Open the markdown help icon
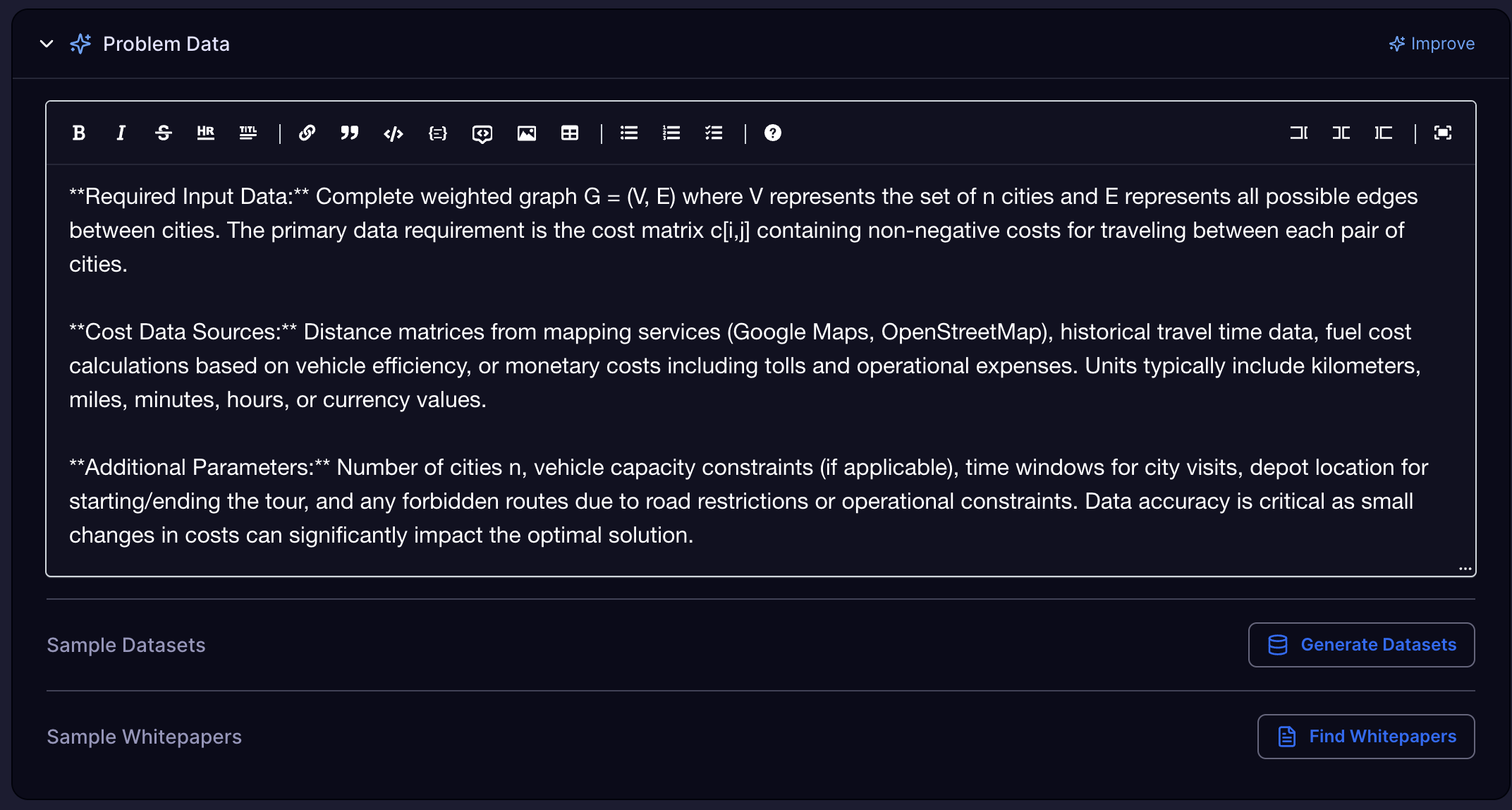 point(773,133)
